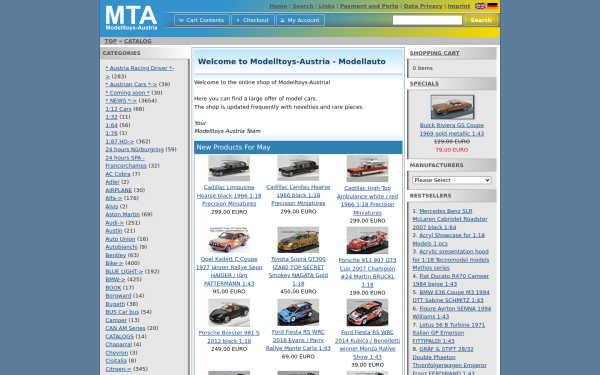Open My Account
The image size is (600, 375).
pos(300,20)
